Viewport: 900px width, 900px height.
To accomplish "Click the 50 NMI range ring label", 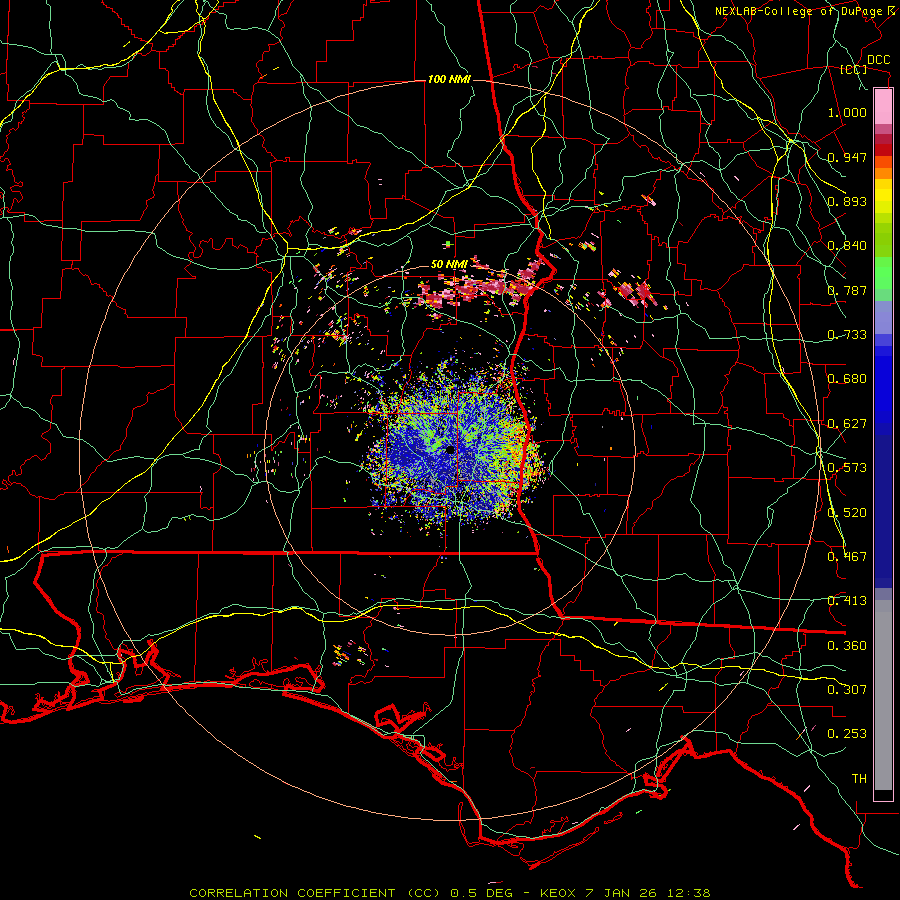I will [449, 264].
